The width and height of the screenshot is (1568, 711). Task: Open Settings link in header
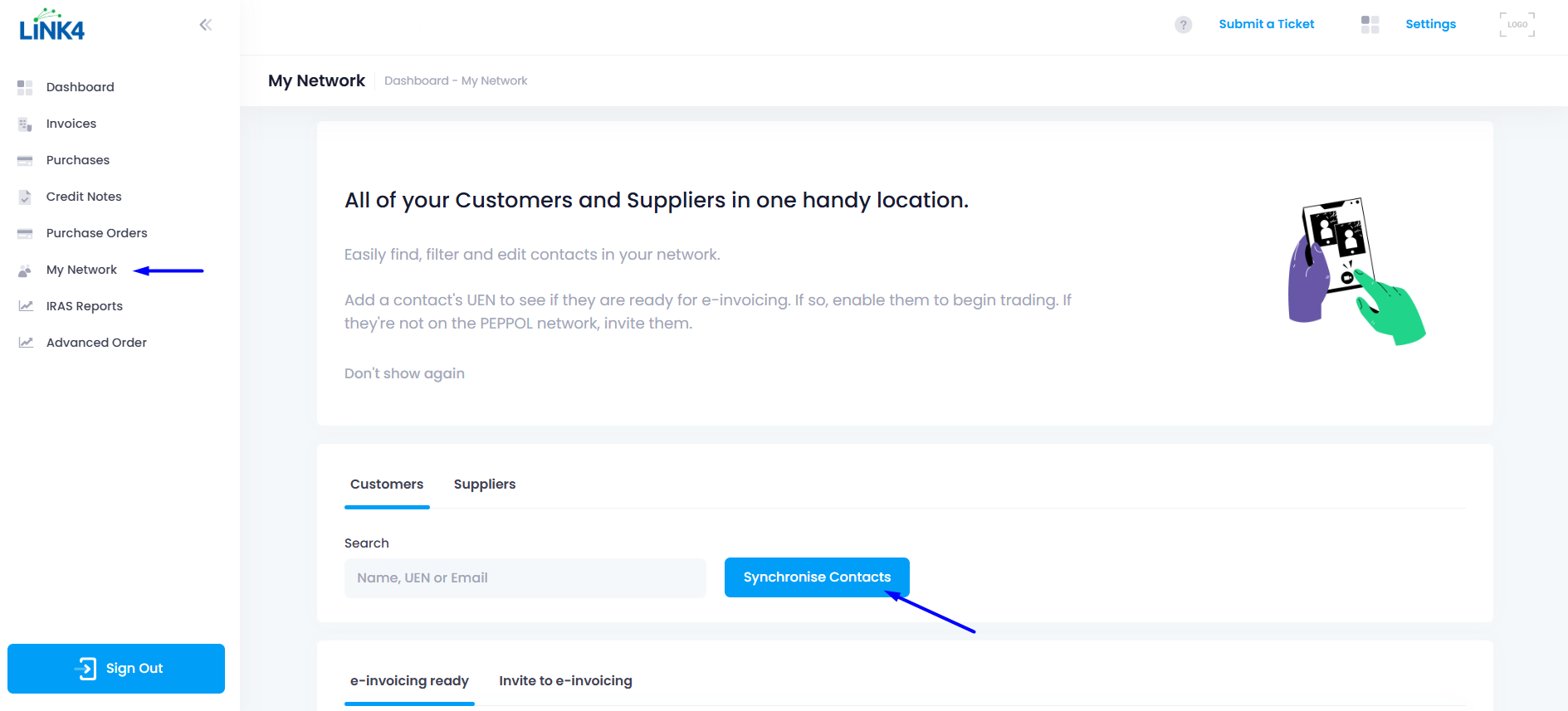pos(1430,24)
